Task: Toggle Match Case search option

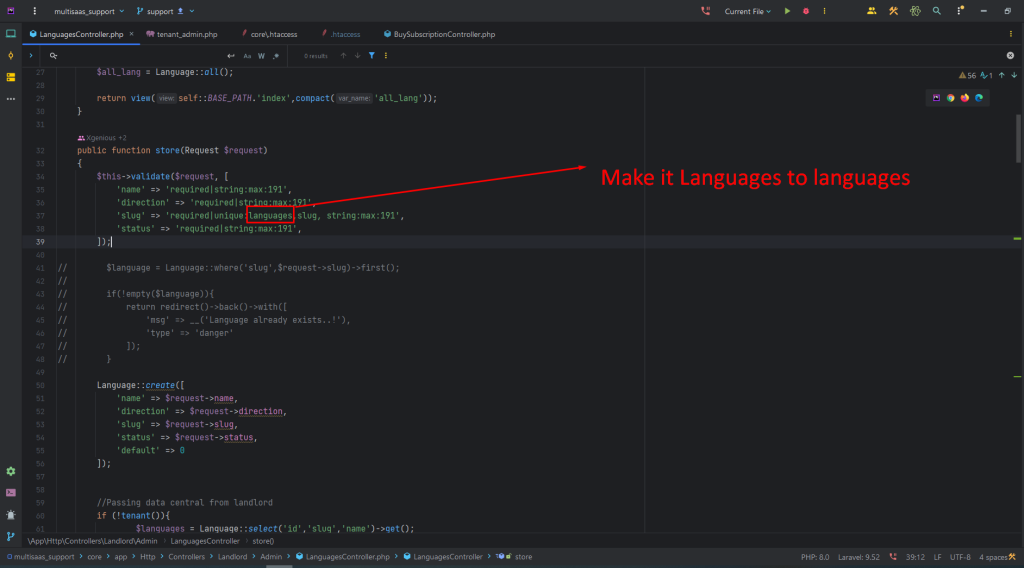Action: click(247, 56)
